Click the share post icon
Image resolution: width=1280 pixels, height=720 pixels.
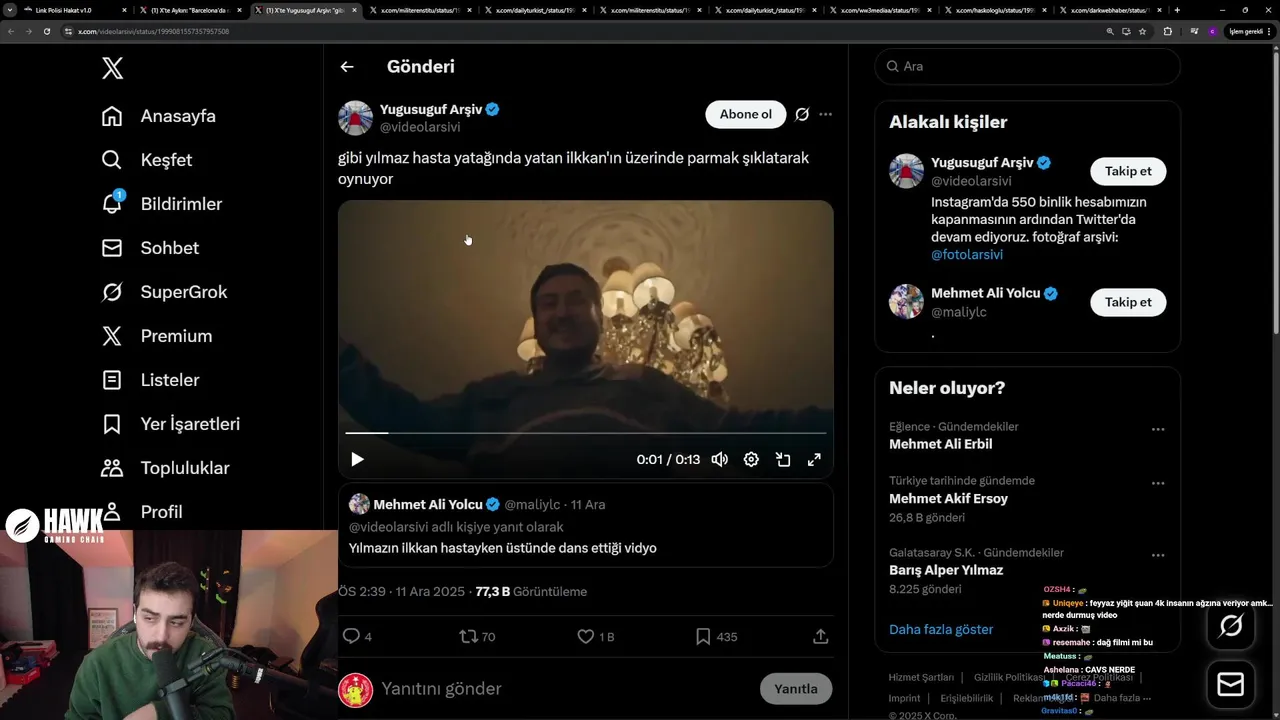821,636
